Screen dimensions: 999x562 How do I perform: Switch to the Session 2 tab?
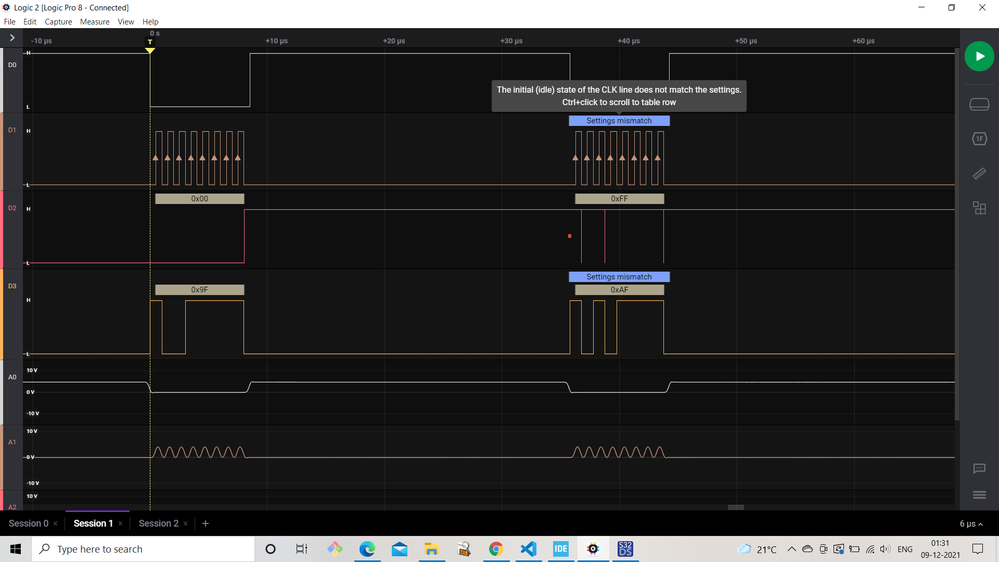point(158,523)
